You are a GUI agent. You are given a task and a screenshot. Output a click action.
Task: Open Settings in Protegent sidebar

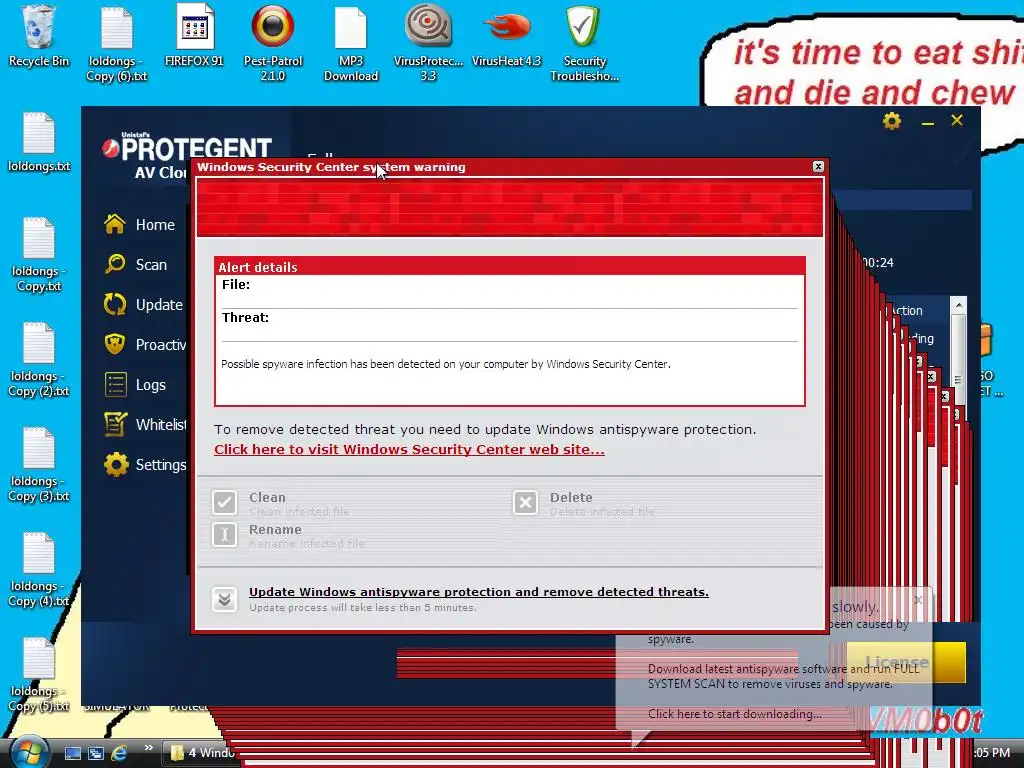click(145, 464)
